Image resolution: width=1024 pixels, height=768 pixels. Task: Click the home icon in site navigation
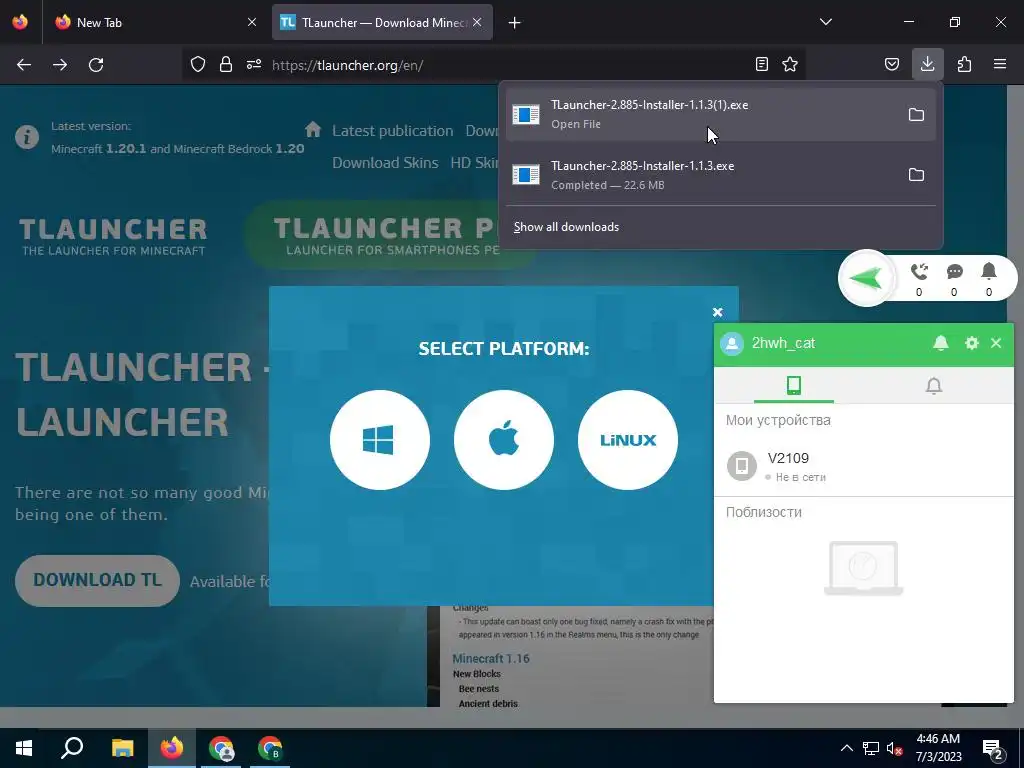coord(313,129)
